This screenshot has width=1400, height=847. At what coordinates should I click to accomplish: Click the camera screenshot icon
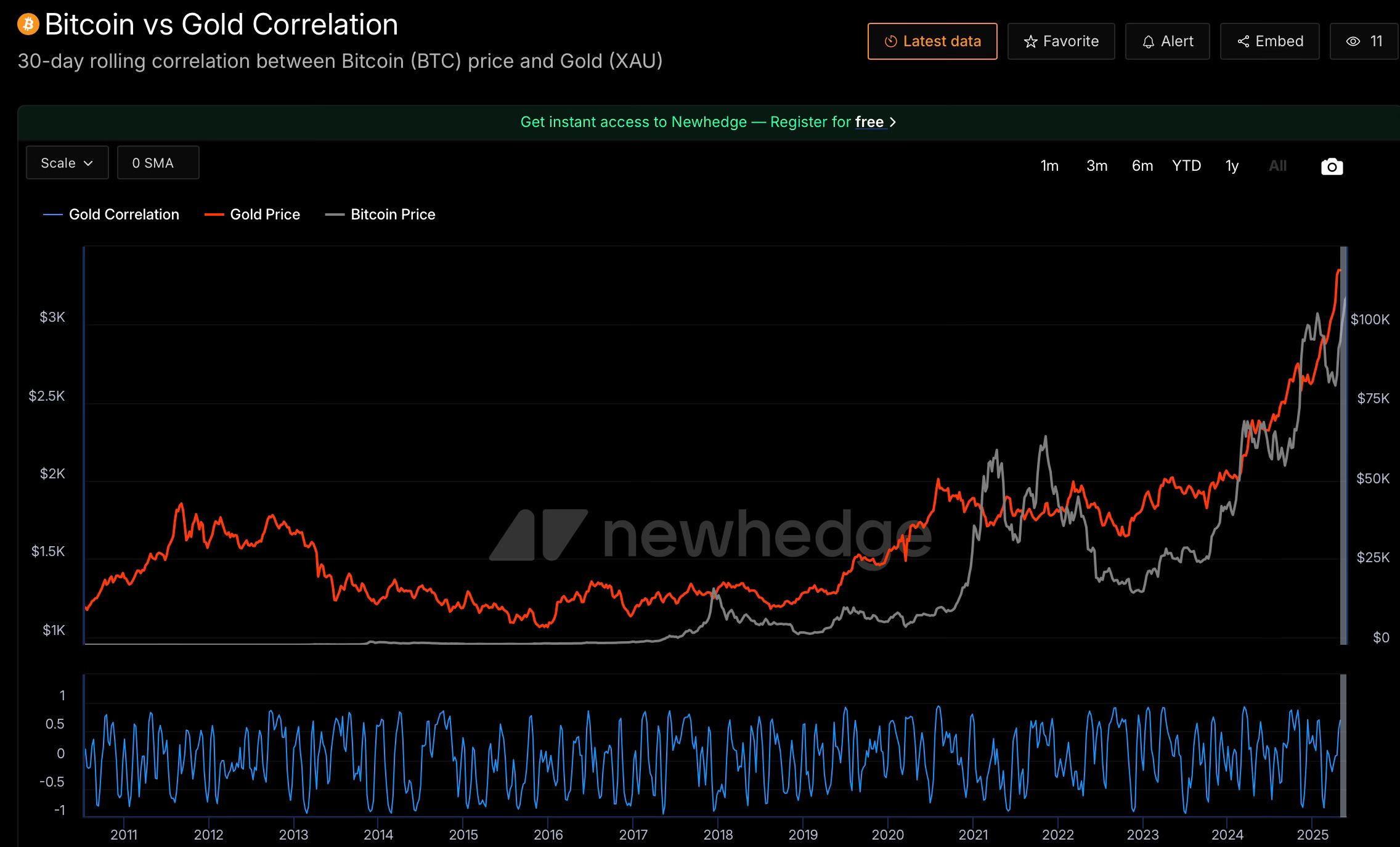[1332, 166]
